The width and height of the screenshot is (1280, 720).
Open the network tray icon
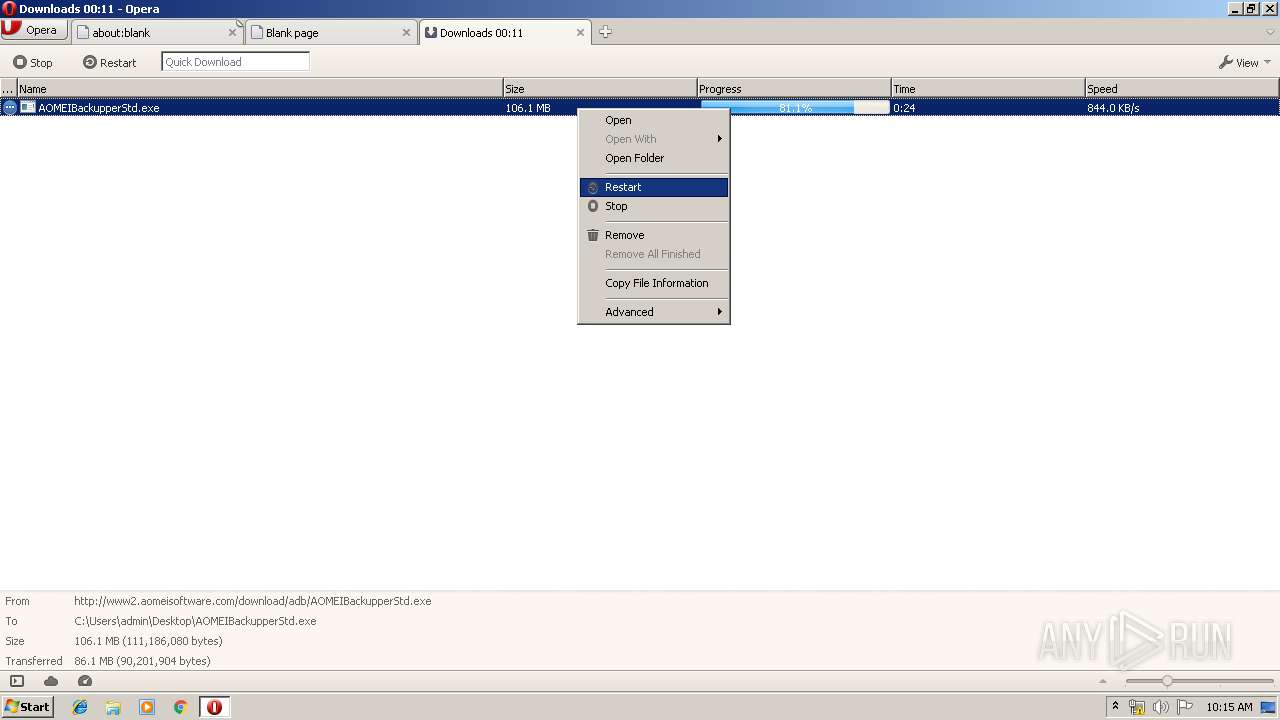pos(1137,707)
